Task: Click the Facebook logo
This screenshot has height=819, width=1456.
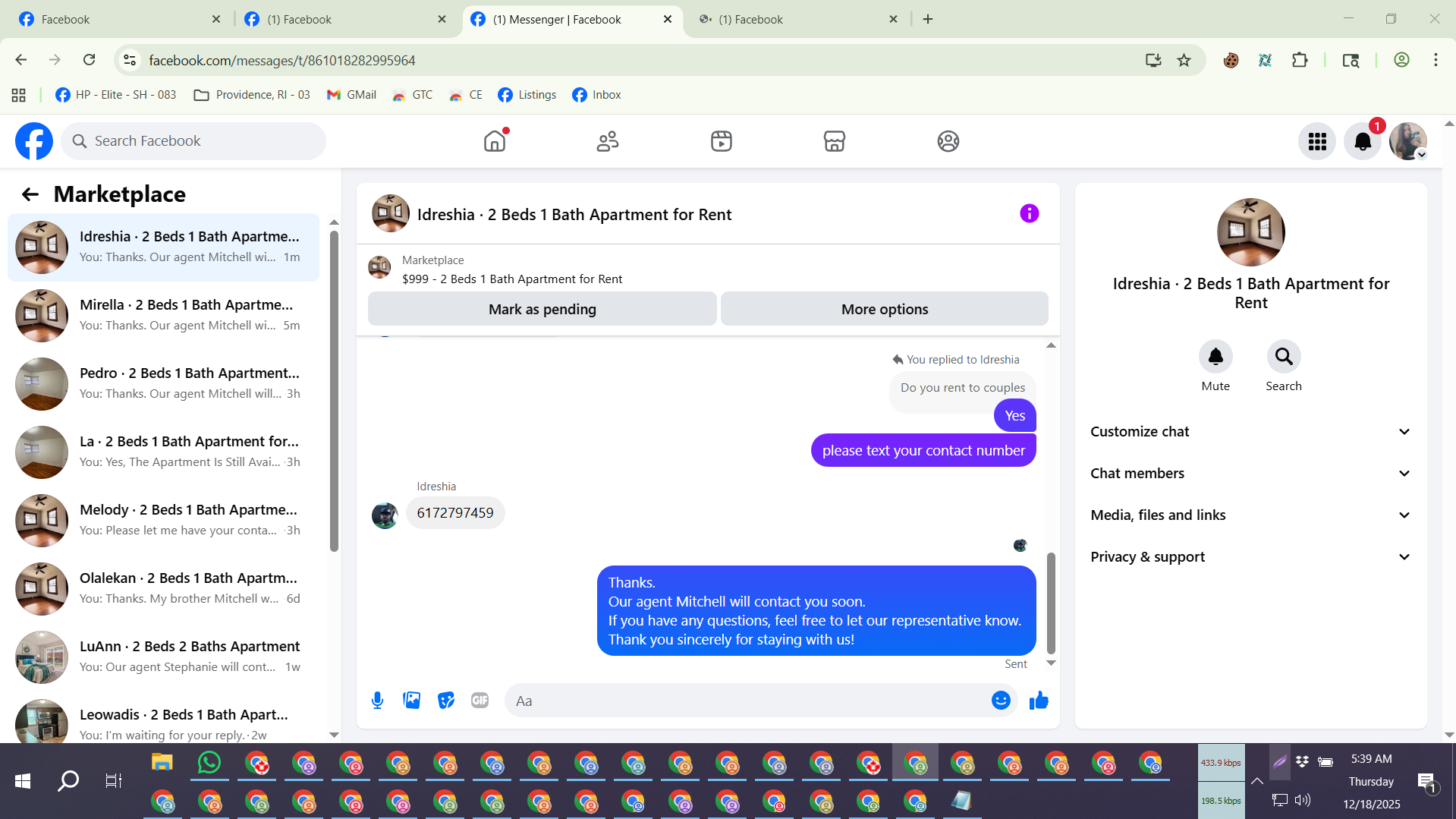Action: pos(34,141)
